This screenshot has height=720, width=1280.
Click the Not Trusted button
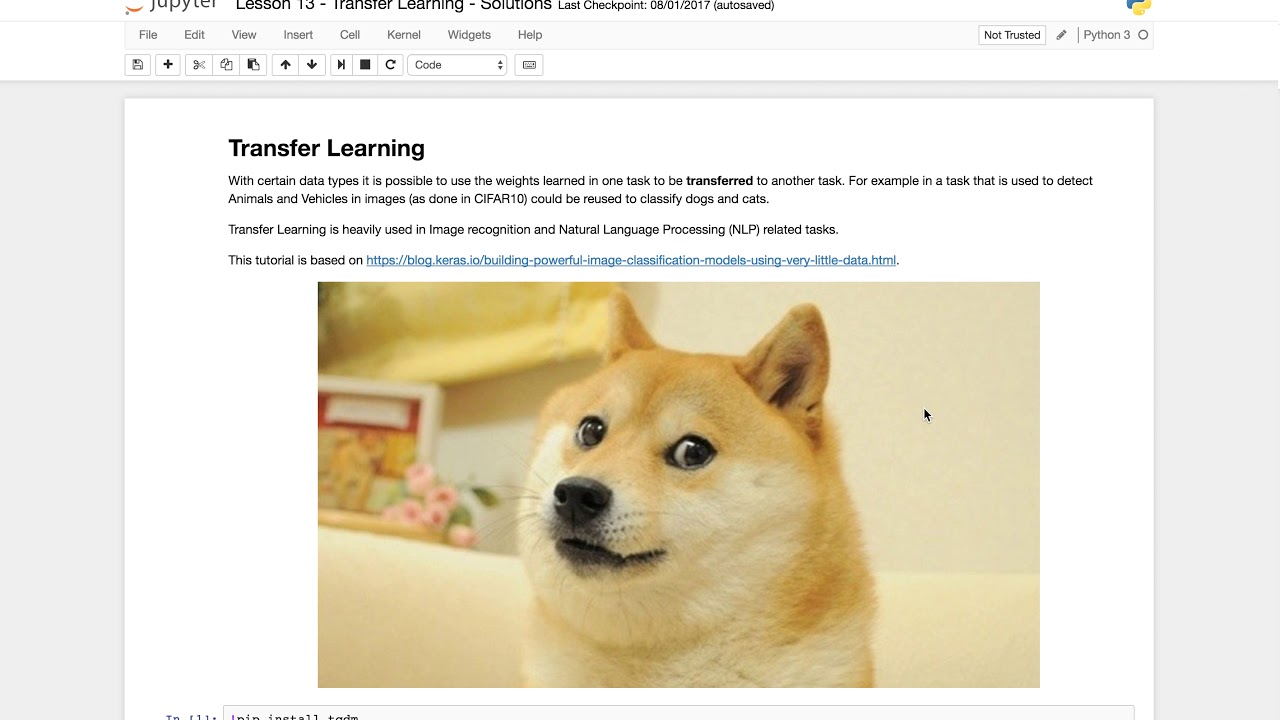click(x=1012, y=35)
